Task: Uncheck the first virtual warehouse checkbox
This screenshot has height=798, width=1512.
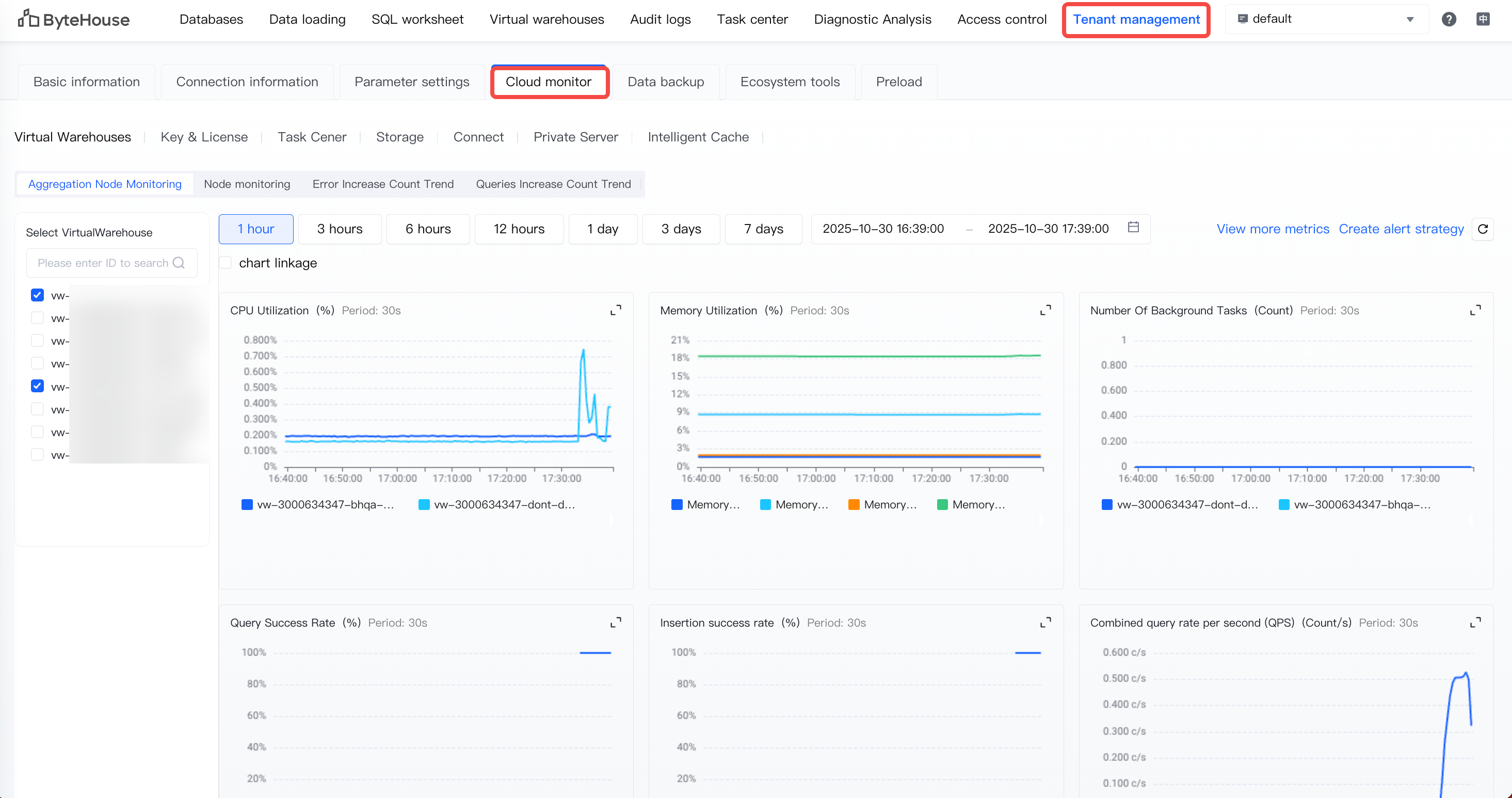Action: [38, 295]
